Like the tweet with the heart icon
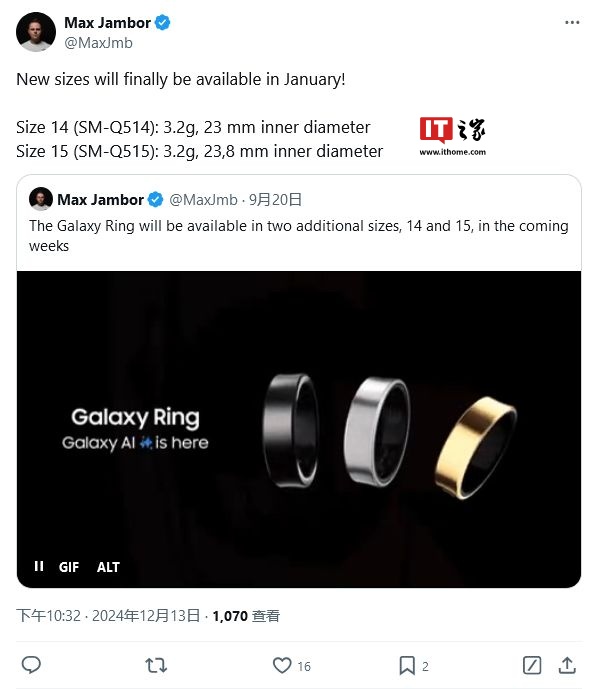 [282, 665]
